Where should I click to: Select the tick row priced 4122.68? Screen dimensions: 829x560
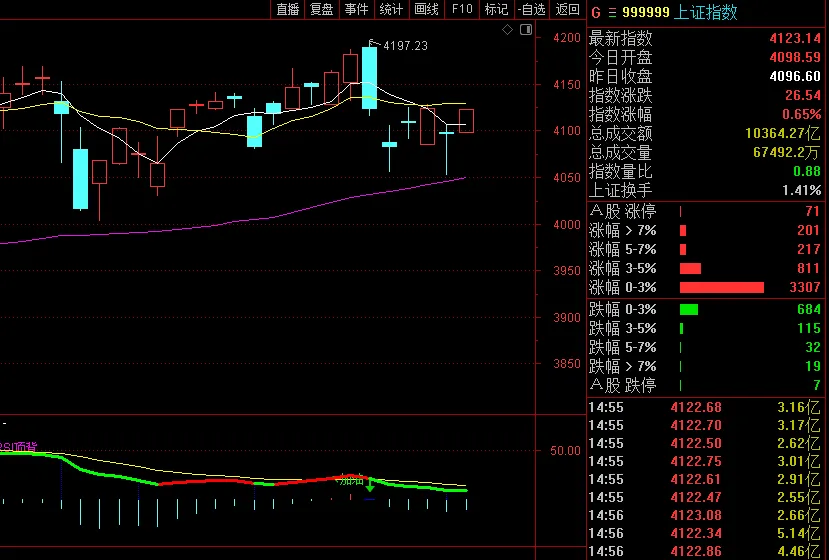click(705, 408)
